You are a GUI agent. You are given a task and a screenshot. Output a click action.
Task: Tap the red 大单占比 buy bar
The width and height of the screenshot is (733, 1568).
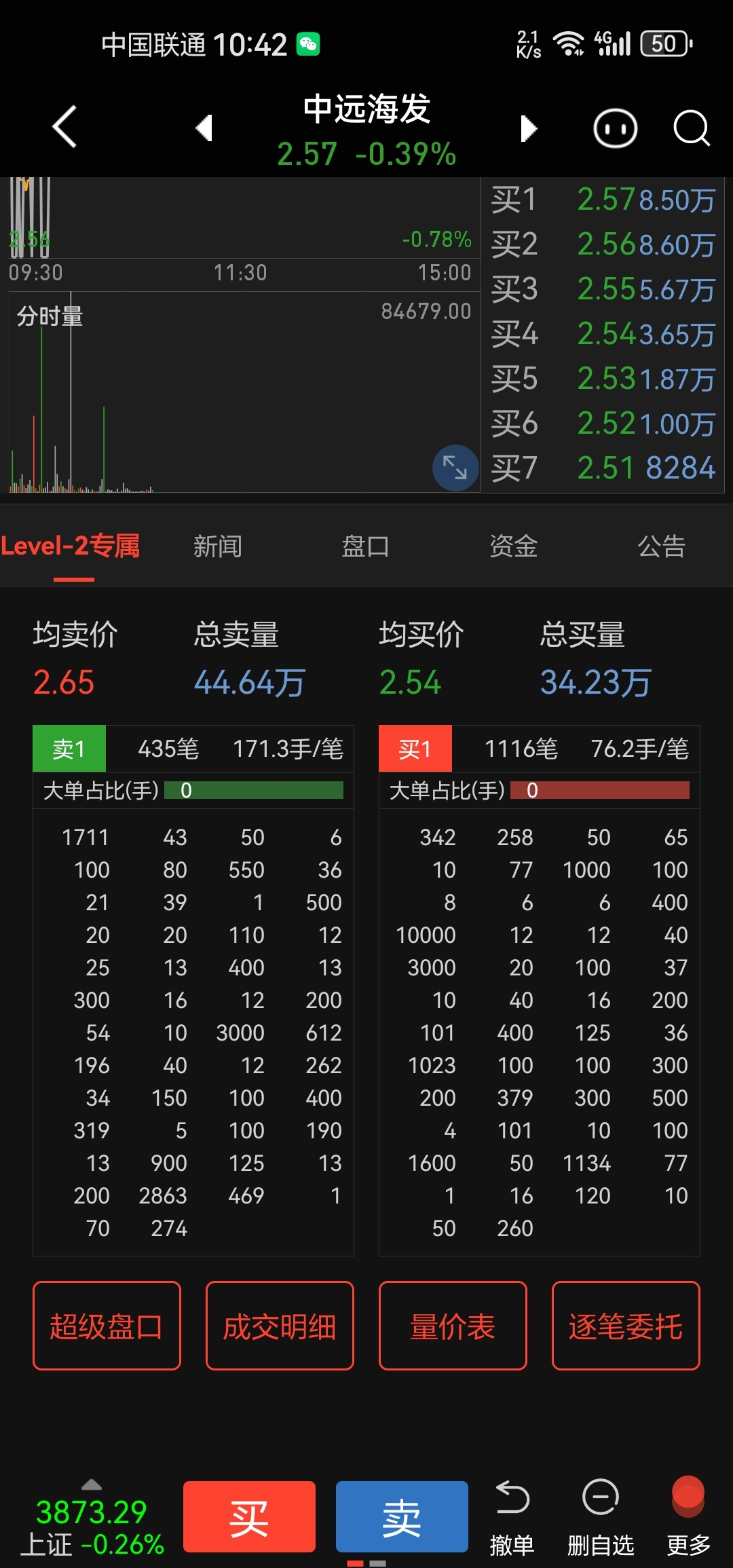[600, 790]
